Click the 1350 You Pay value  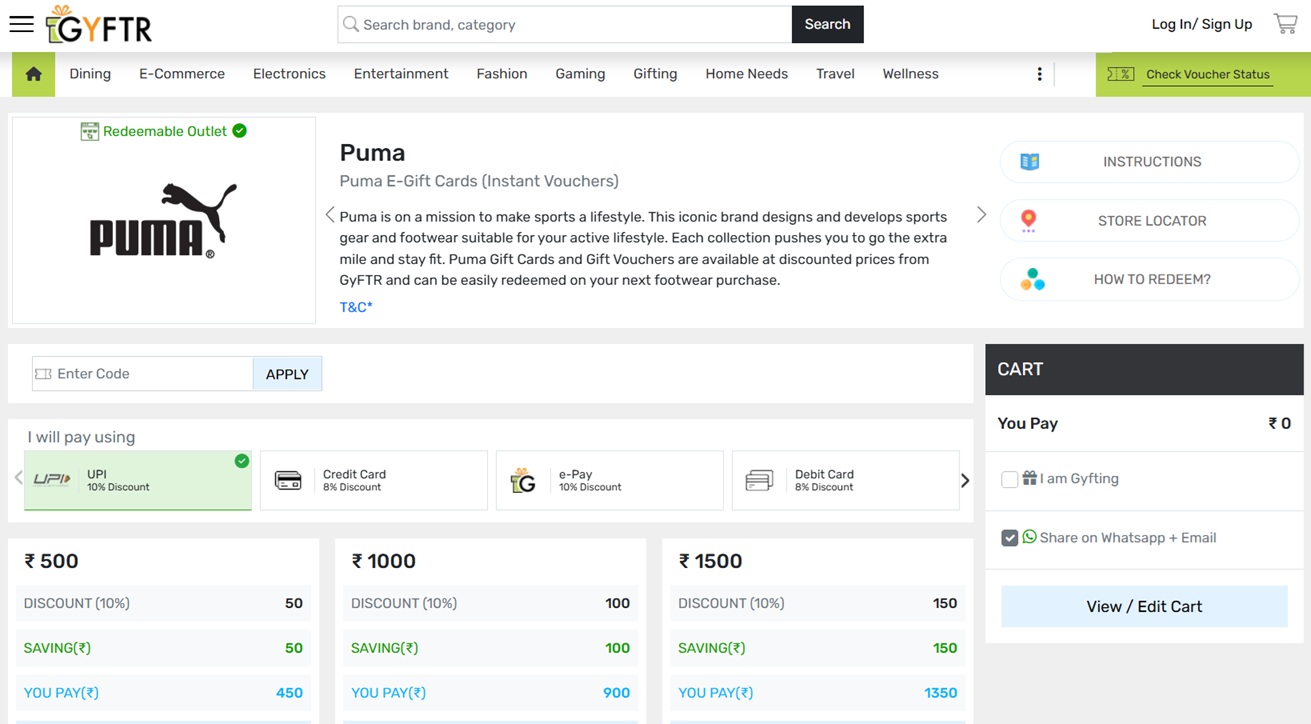pyautogui.click(x=941, y=693)
